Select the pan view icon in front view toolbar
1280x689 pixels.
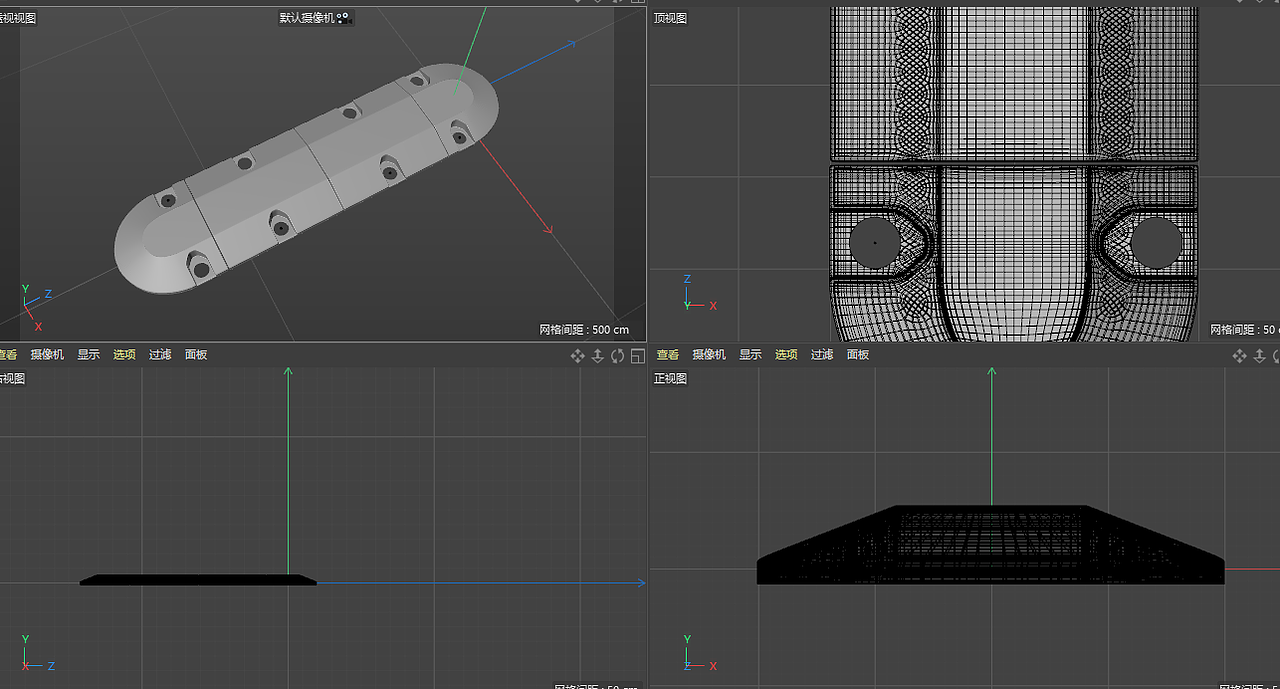1240,356
